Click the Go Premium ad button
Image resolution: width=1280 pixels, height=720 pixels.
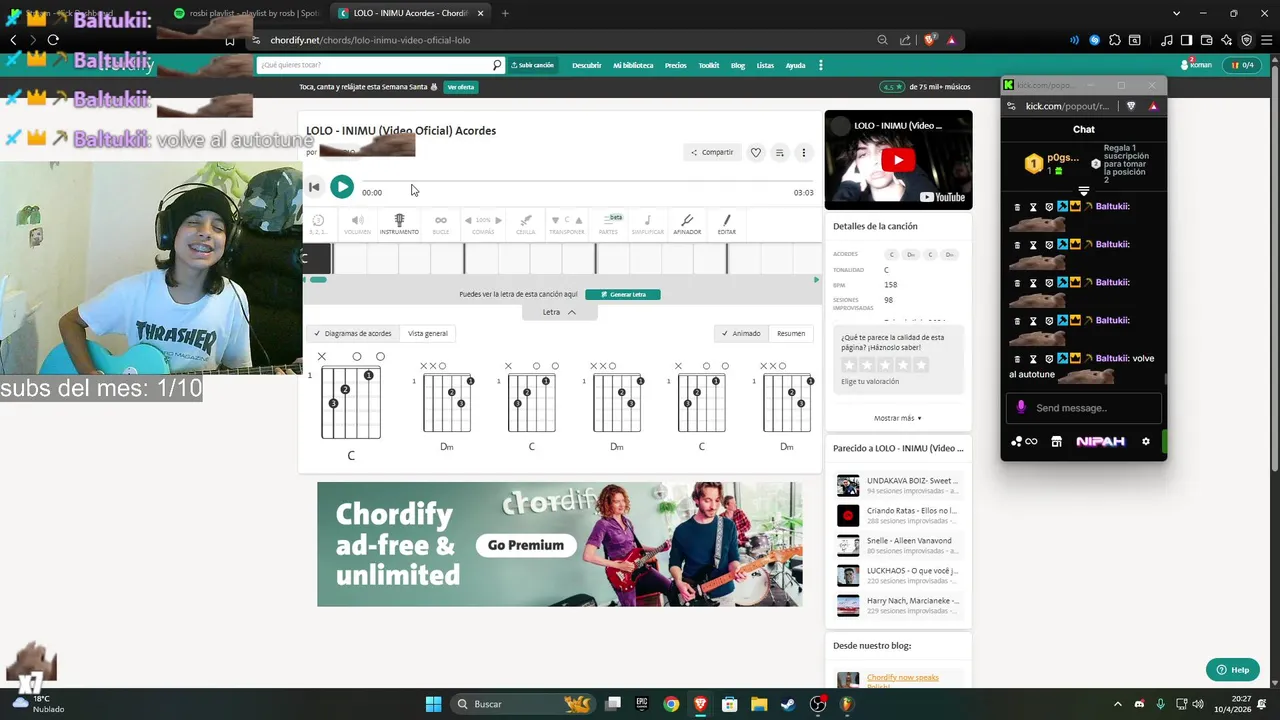click(526, 545)
